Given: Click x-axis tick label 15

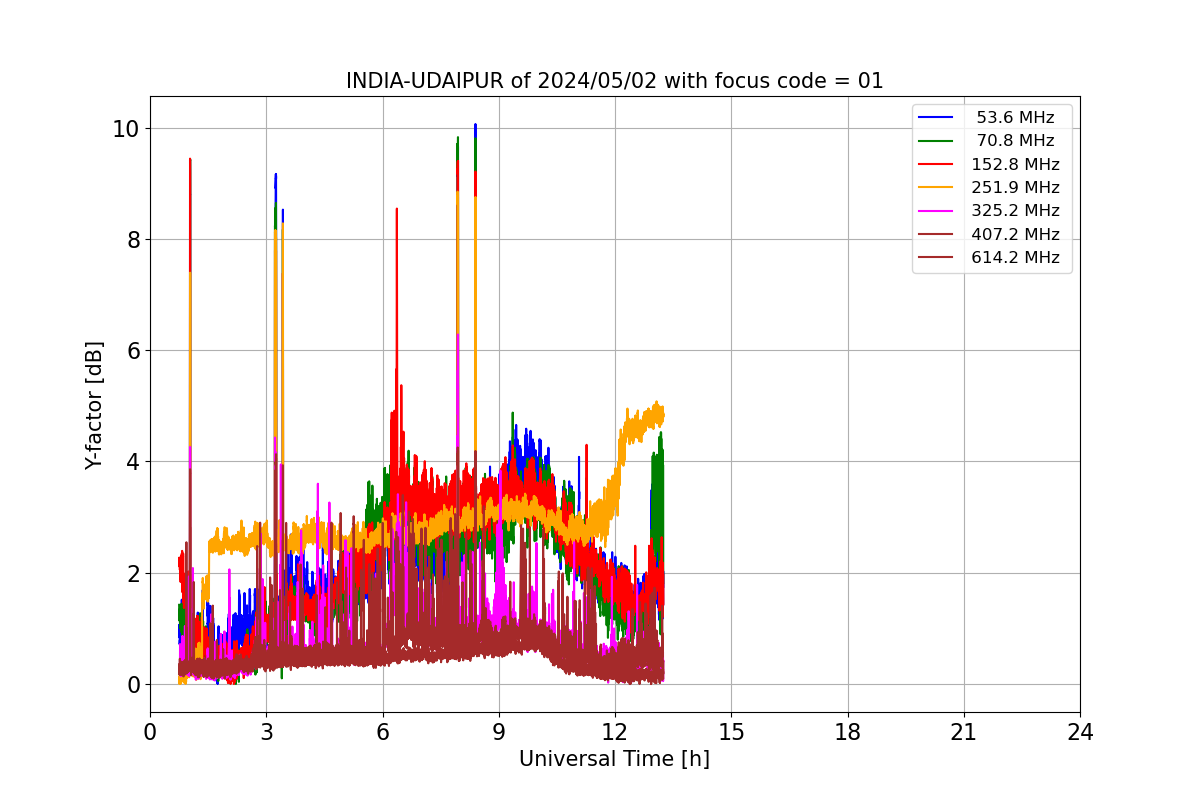Looking at the screenshot, I should click(x=731, y=732).
